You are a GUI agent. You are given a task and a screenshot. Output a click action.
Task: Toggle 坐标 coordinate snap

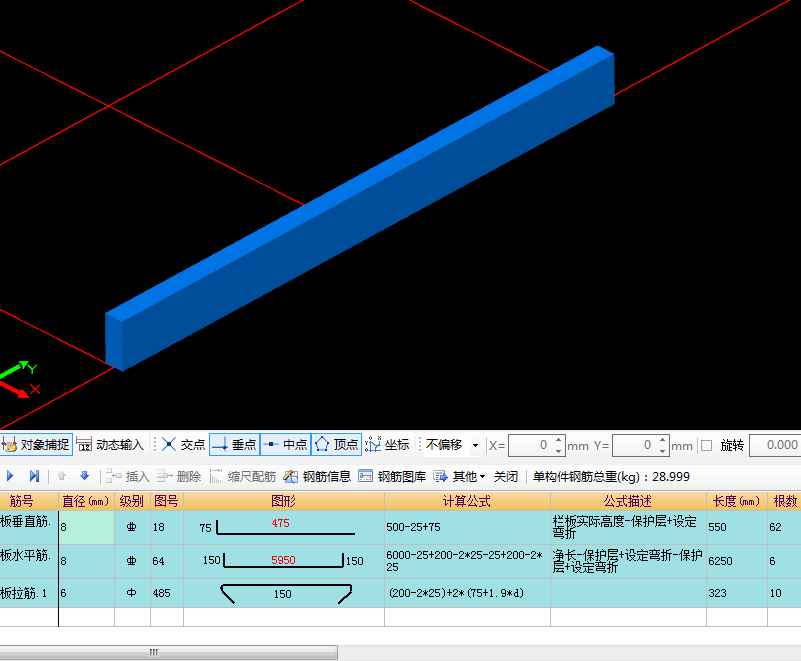(387, 445)
